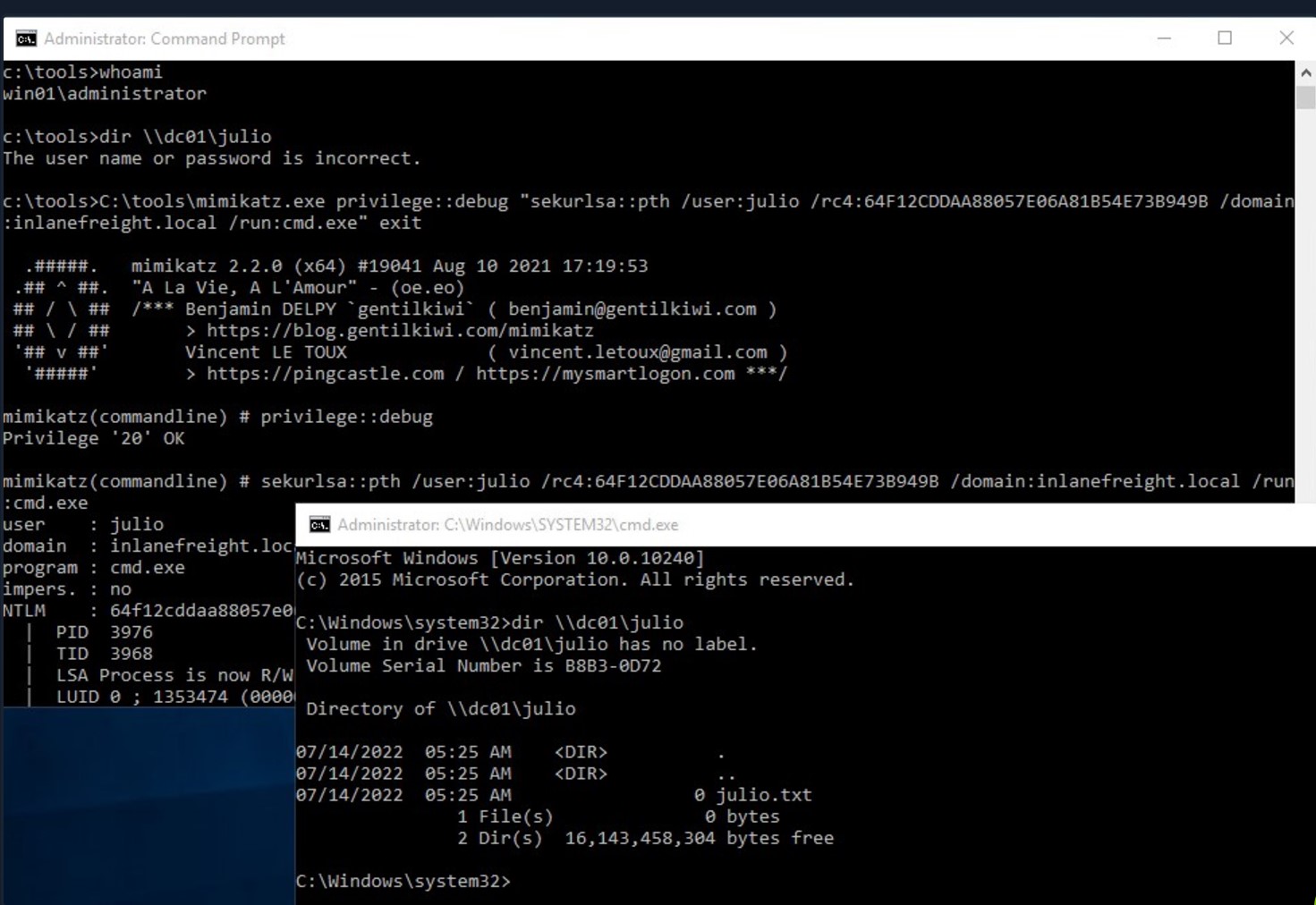Click the 'Administrator: Command Prompt' title text
The image size is (1316, 905).
tap(165, 38)
